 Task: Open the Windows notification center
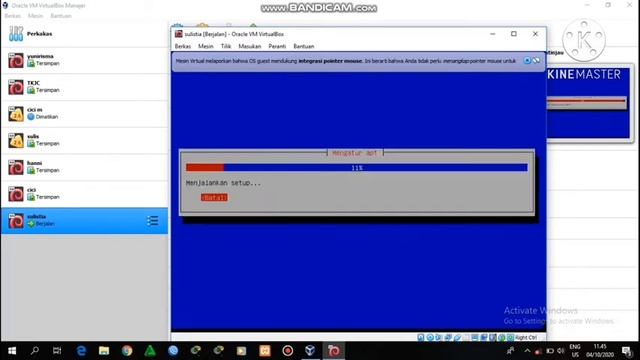coord(627,351)
